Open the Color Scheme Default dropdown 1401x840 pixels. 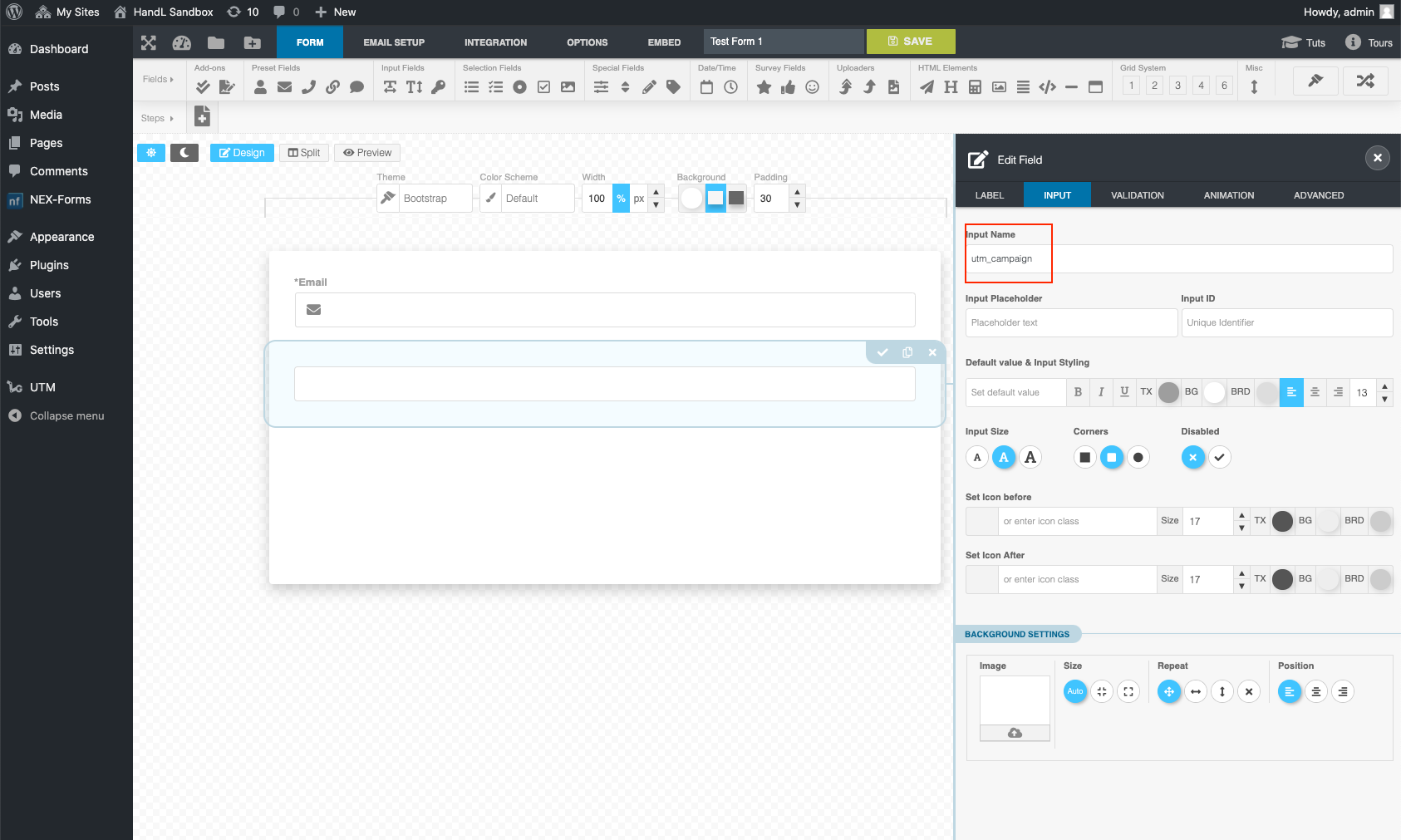527,199
